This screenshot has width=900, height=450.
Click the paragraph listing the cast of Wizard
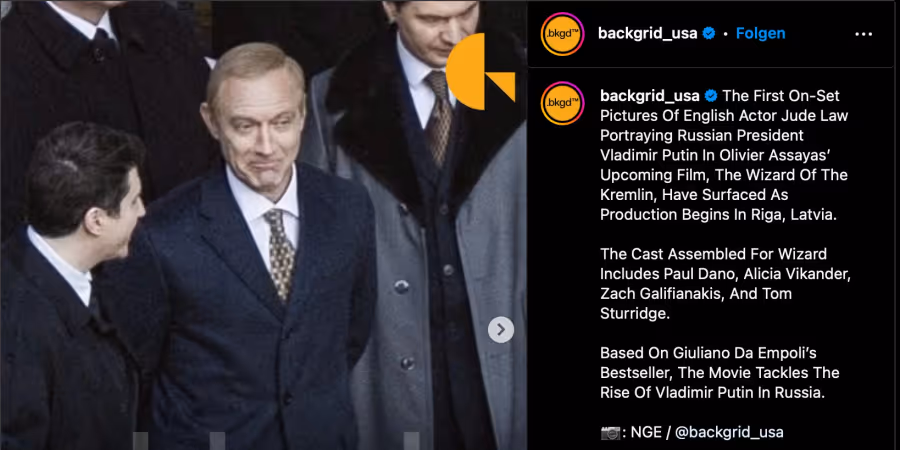click(x=726, y=284)
